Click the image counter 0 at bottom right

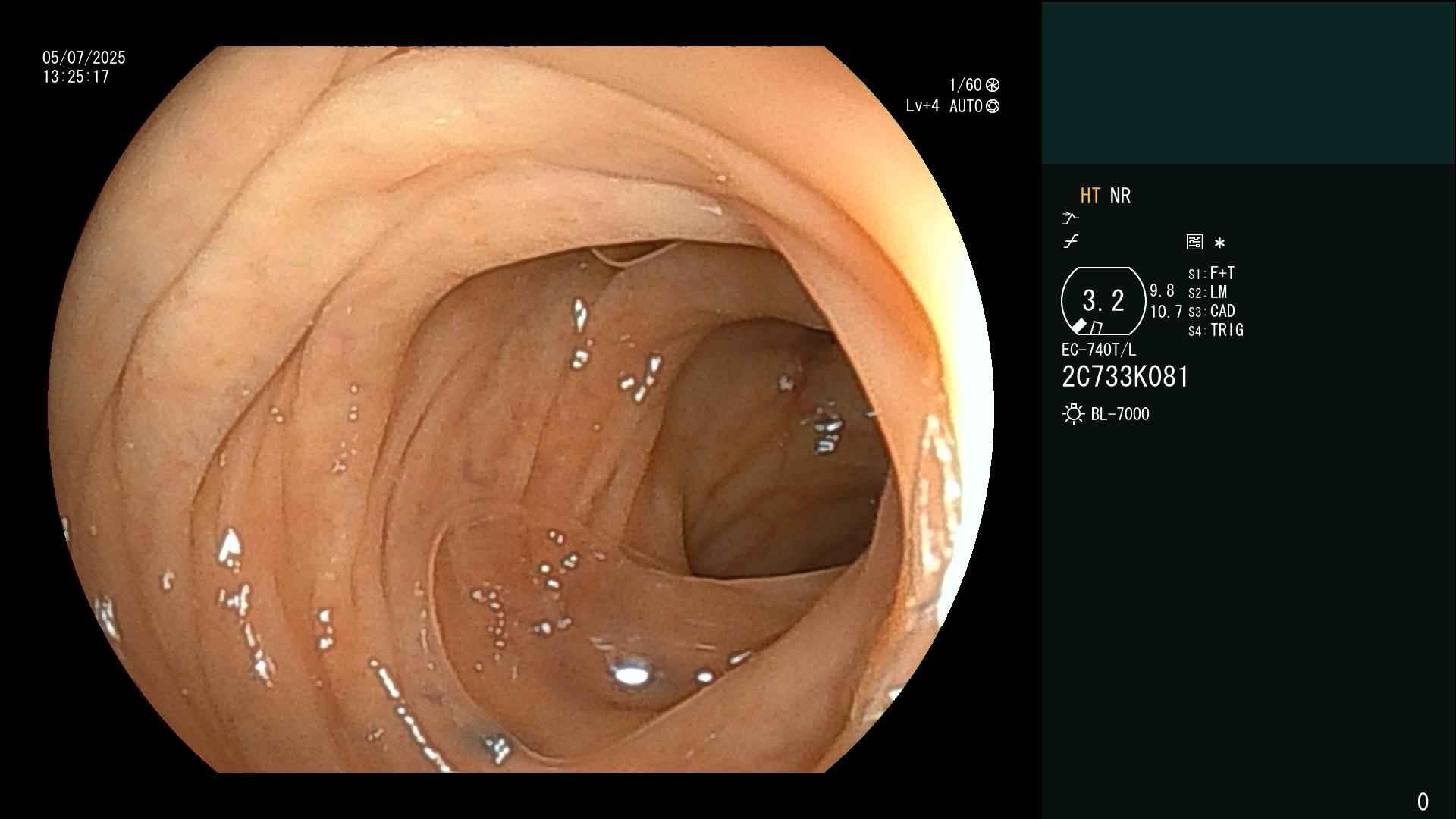(1423, 802)
